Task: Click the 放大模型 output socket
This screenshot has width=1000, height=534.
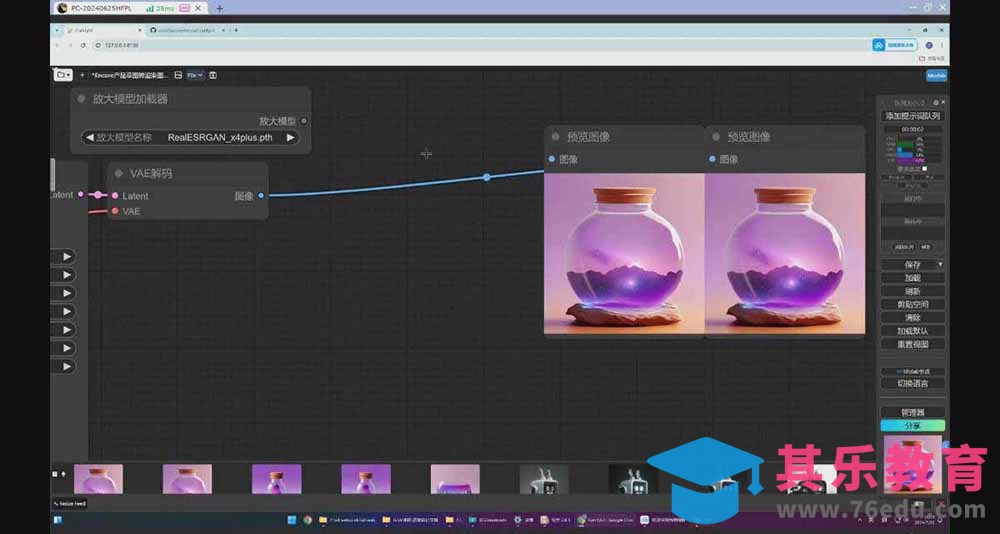Action: click(304, 121)
